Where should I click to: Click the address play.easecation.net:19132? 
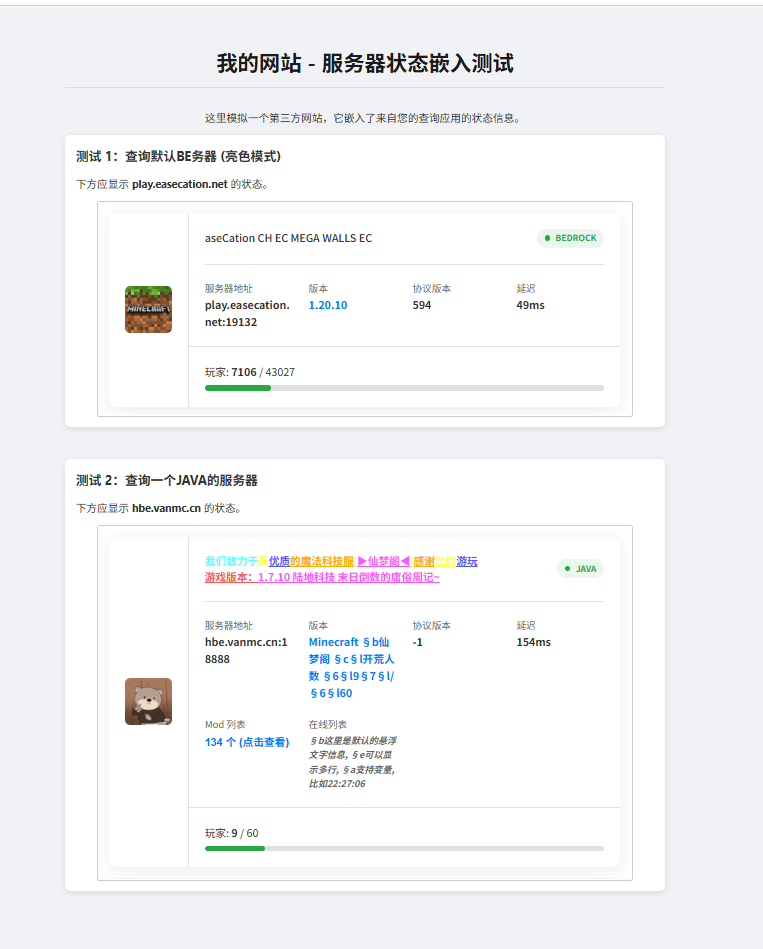pos(247,314)
